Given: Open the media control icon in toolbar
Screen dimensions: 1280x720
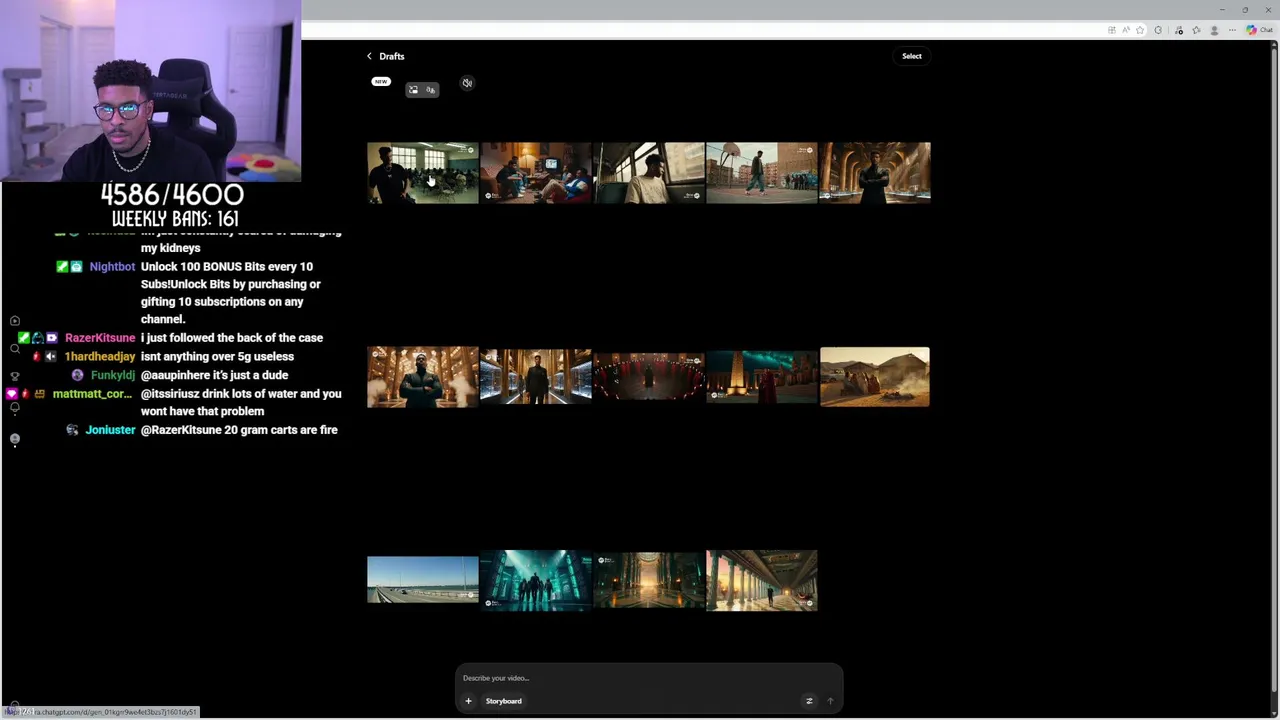Looking at the screenshot, I should 1179,30.
